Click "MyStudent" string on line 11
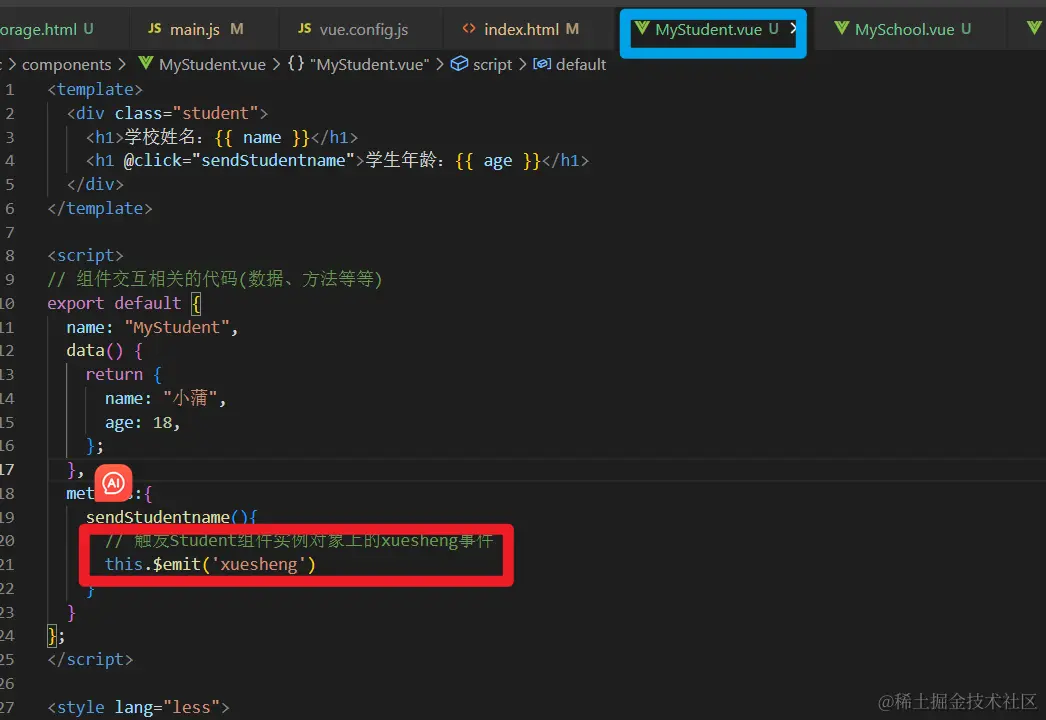Viewport: 1046px width, 720px height. [x=177, y=327]
